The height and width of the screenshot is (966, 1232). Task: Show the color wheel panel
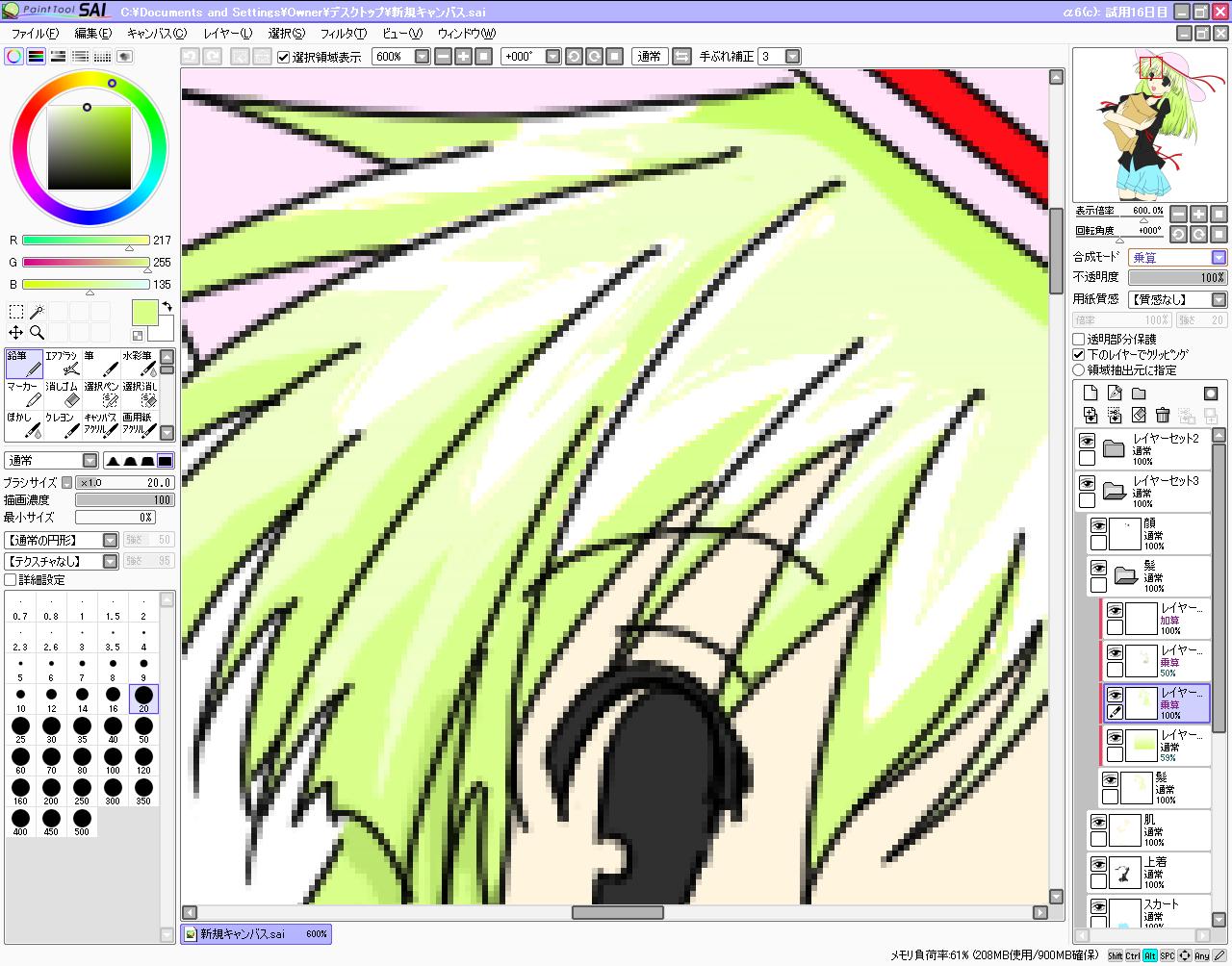click(x=14, y=57)
